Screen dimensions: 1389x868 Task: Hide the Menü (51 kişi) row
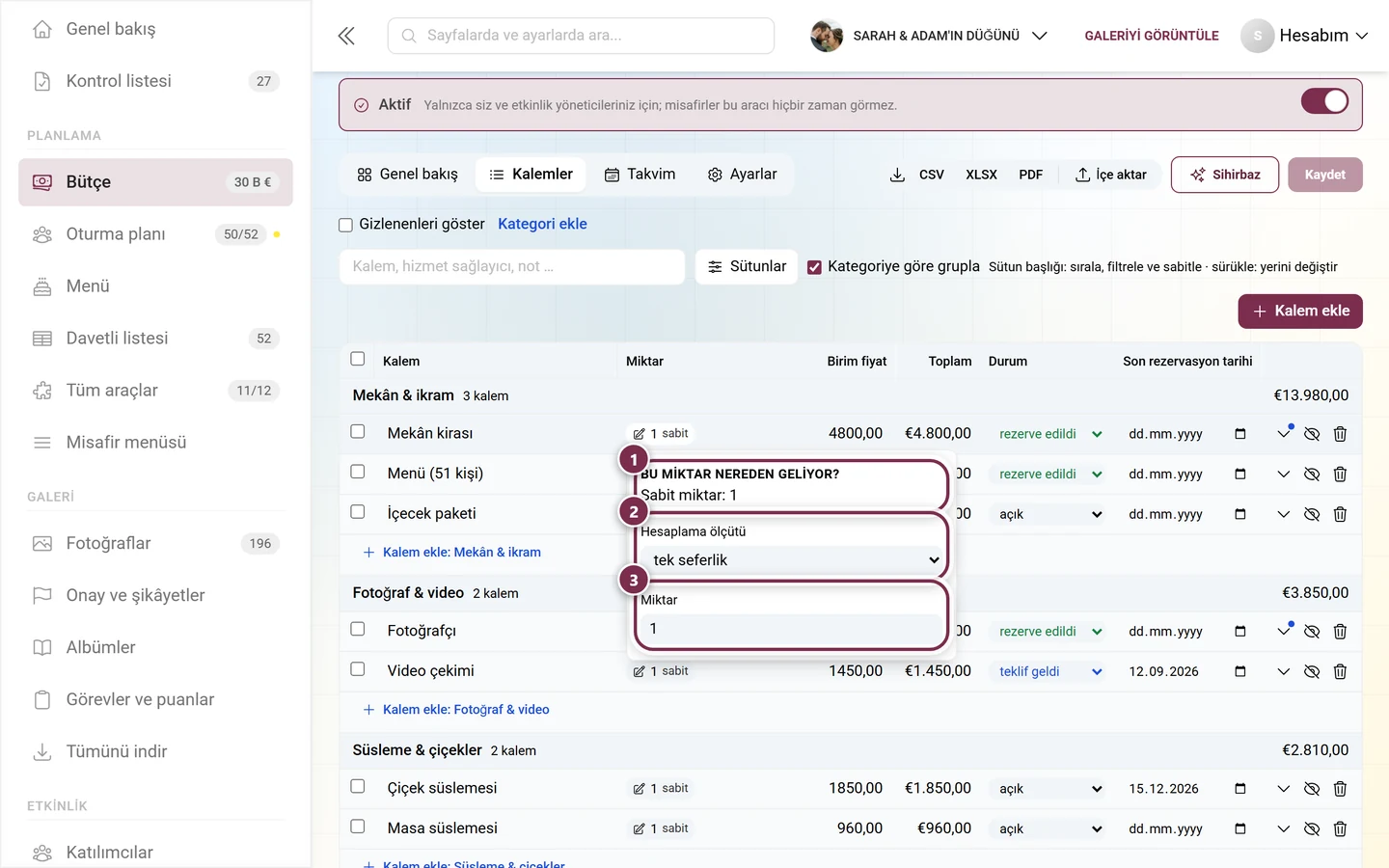[1312, 475]
